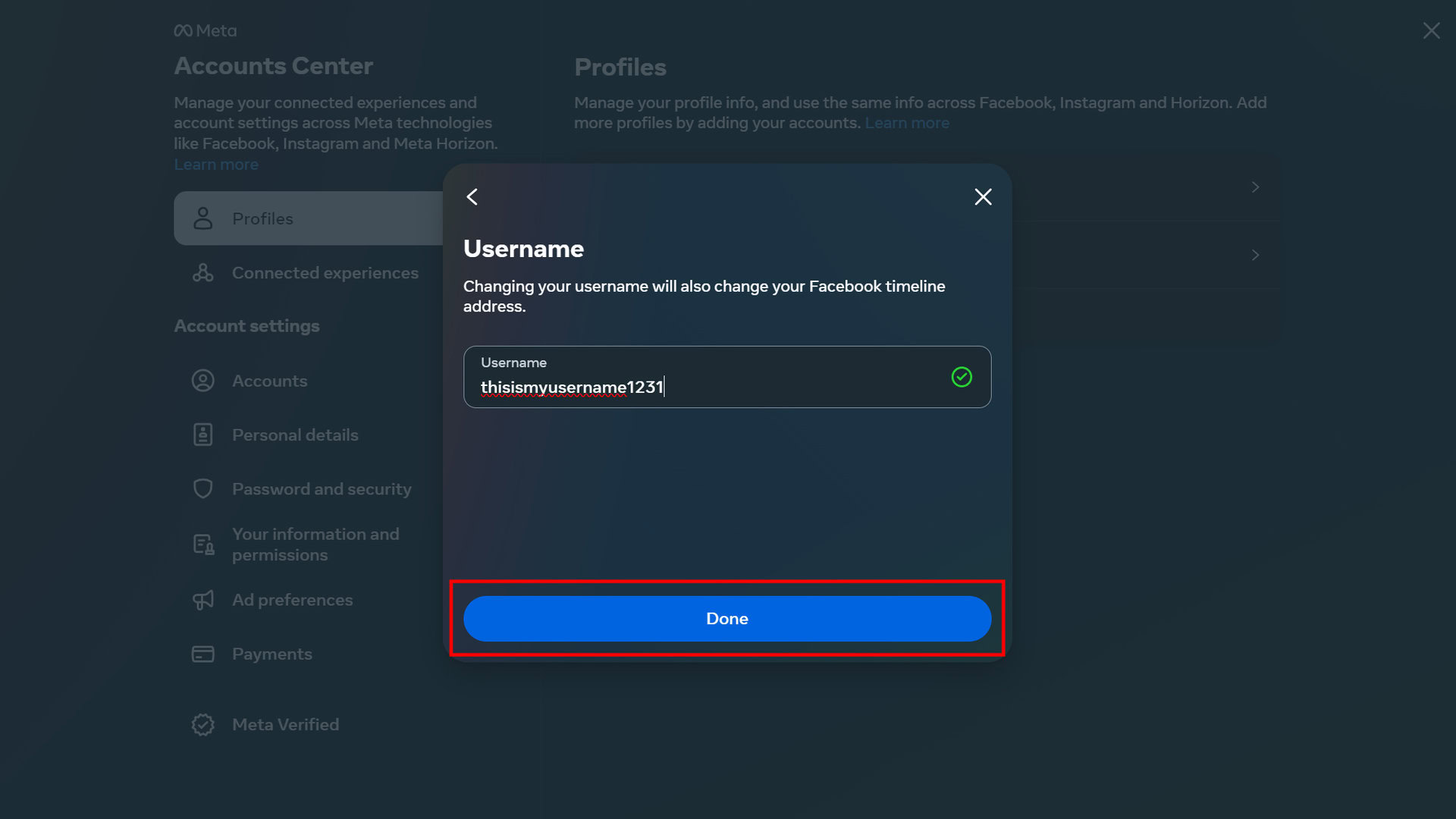Close Accounts Center with top-right X

(x=1431, y=30)
